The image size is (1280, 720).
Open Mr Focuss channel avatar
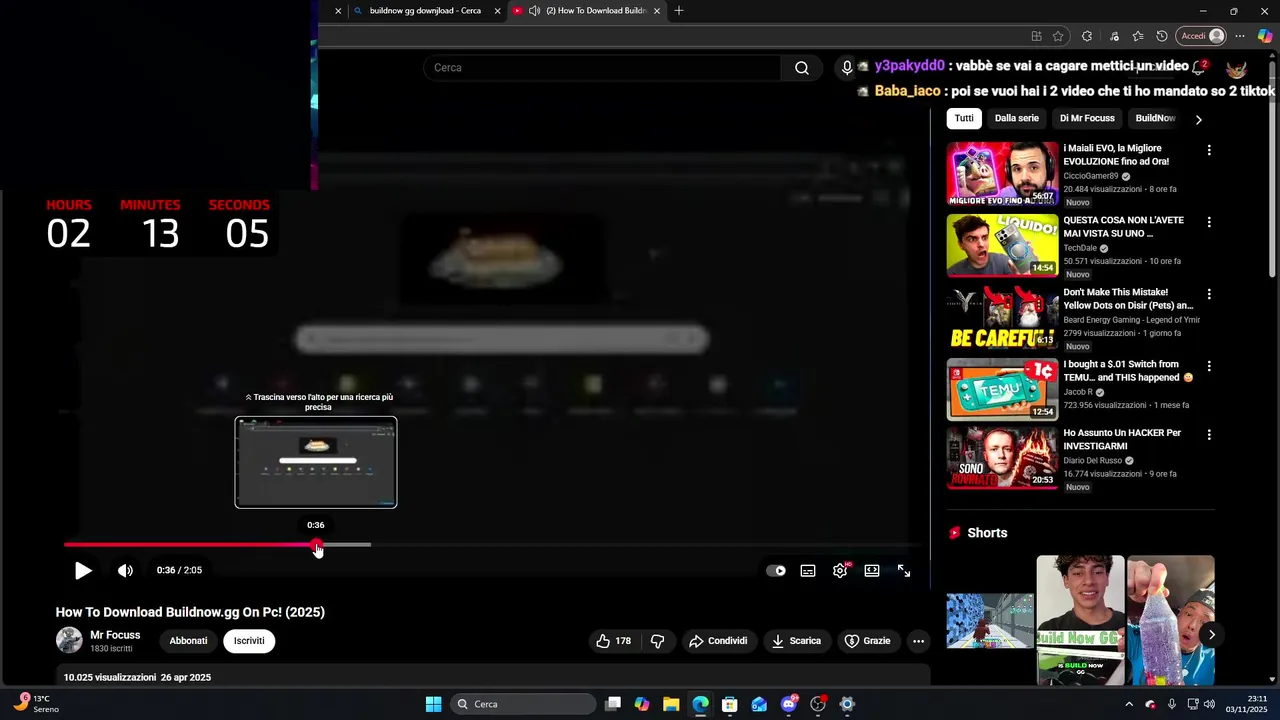[x=69, y=640]
